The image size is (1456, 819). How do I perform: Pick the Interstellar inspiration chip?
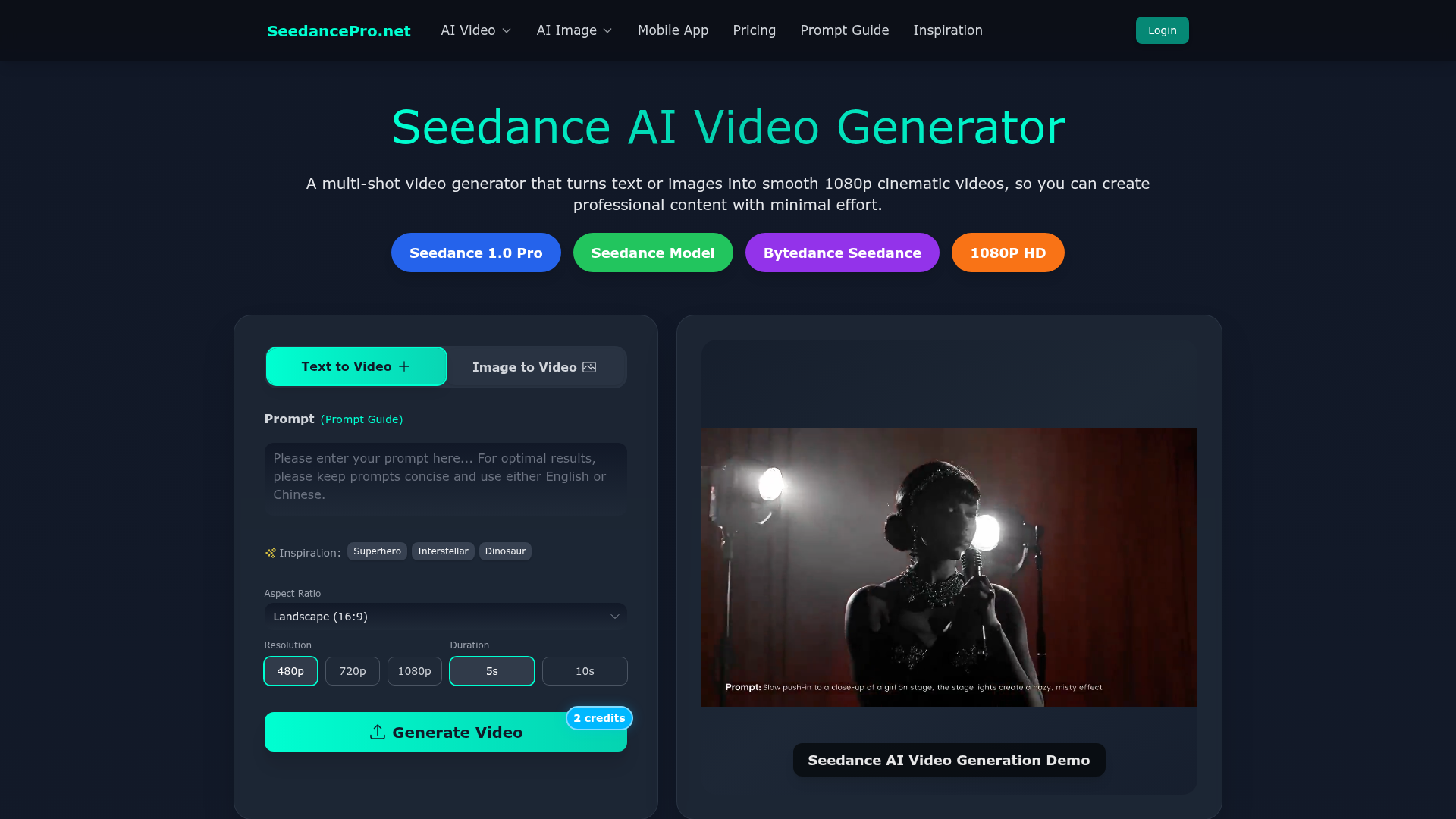(x=443, y=551)
